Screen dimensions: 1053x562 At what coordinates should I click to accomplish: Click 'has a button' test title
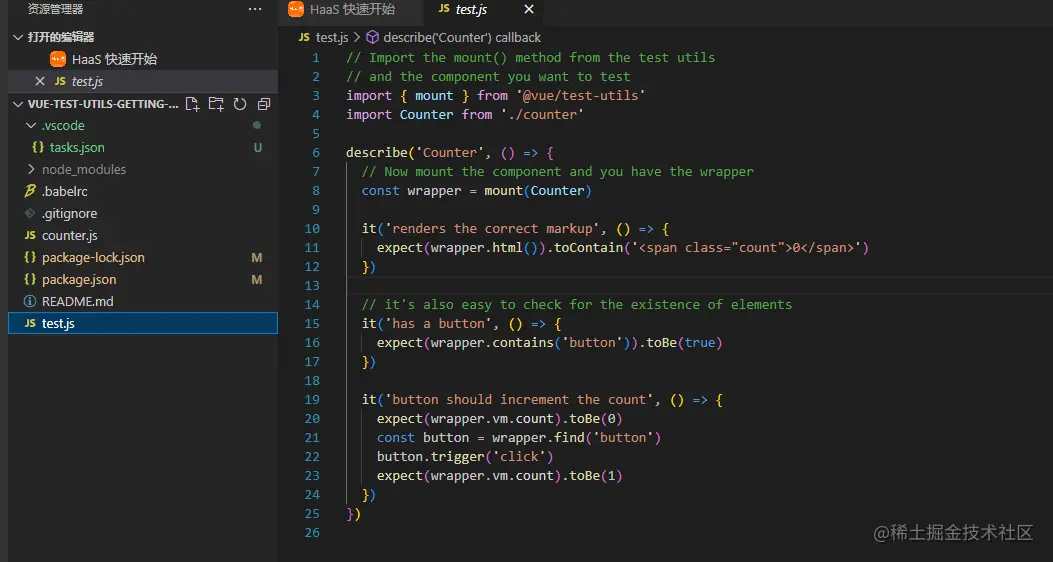(x=439, y=324)
